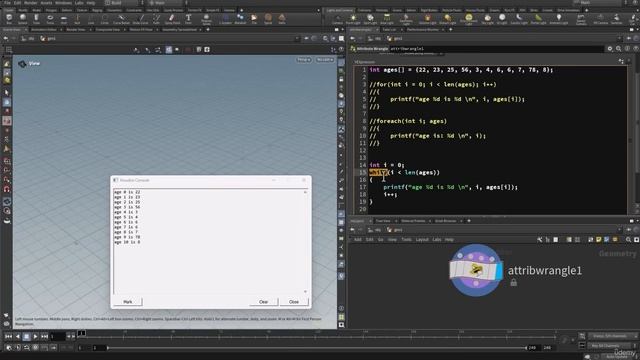Add a Portal Light from shelf

point(538,19)
